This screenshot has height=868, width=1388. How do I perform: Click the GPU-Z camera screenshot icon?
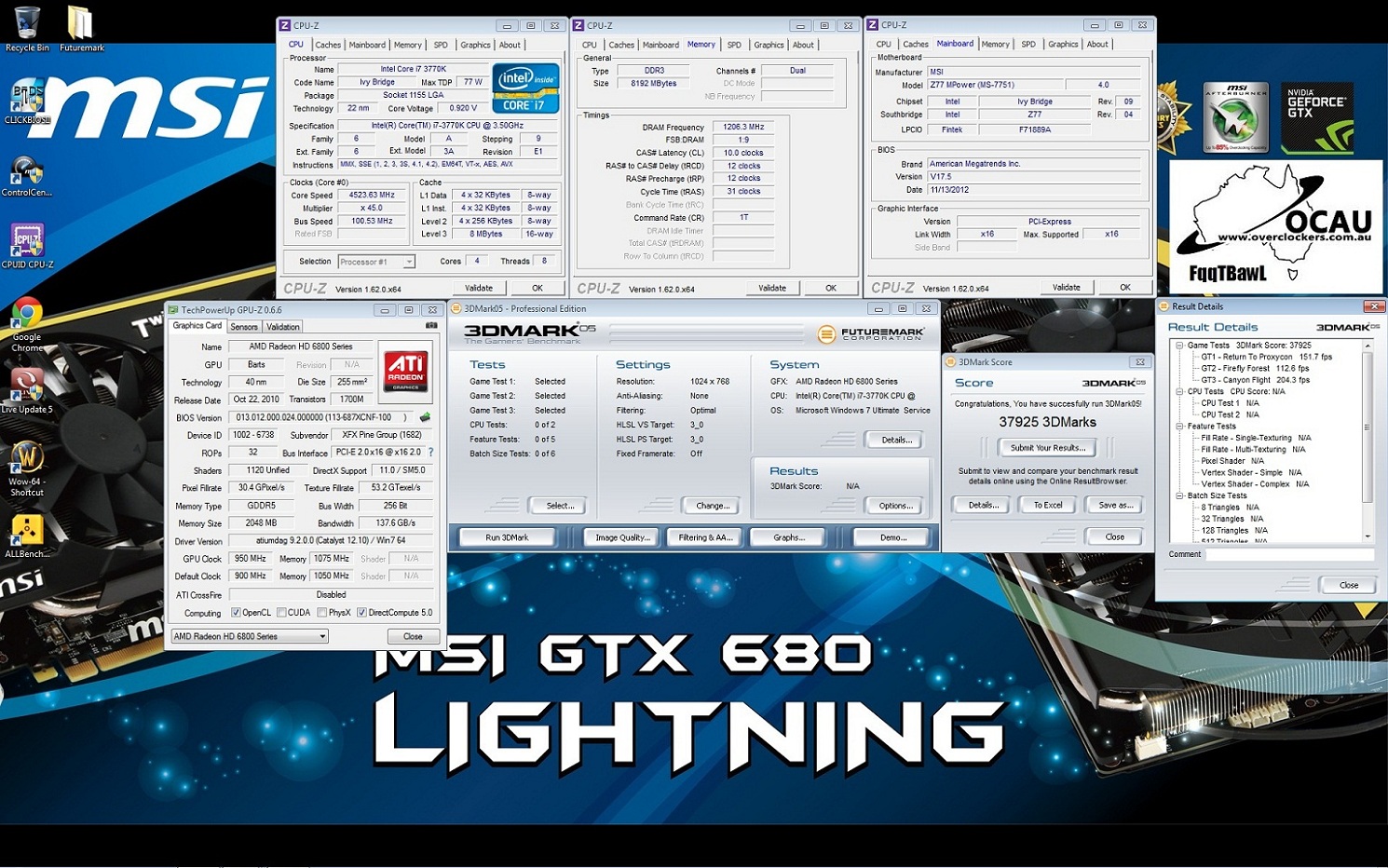[x=431, y=326]
